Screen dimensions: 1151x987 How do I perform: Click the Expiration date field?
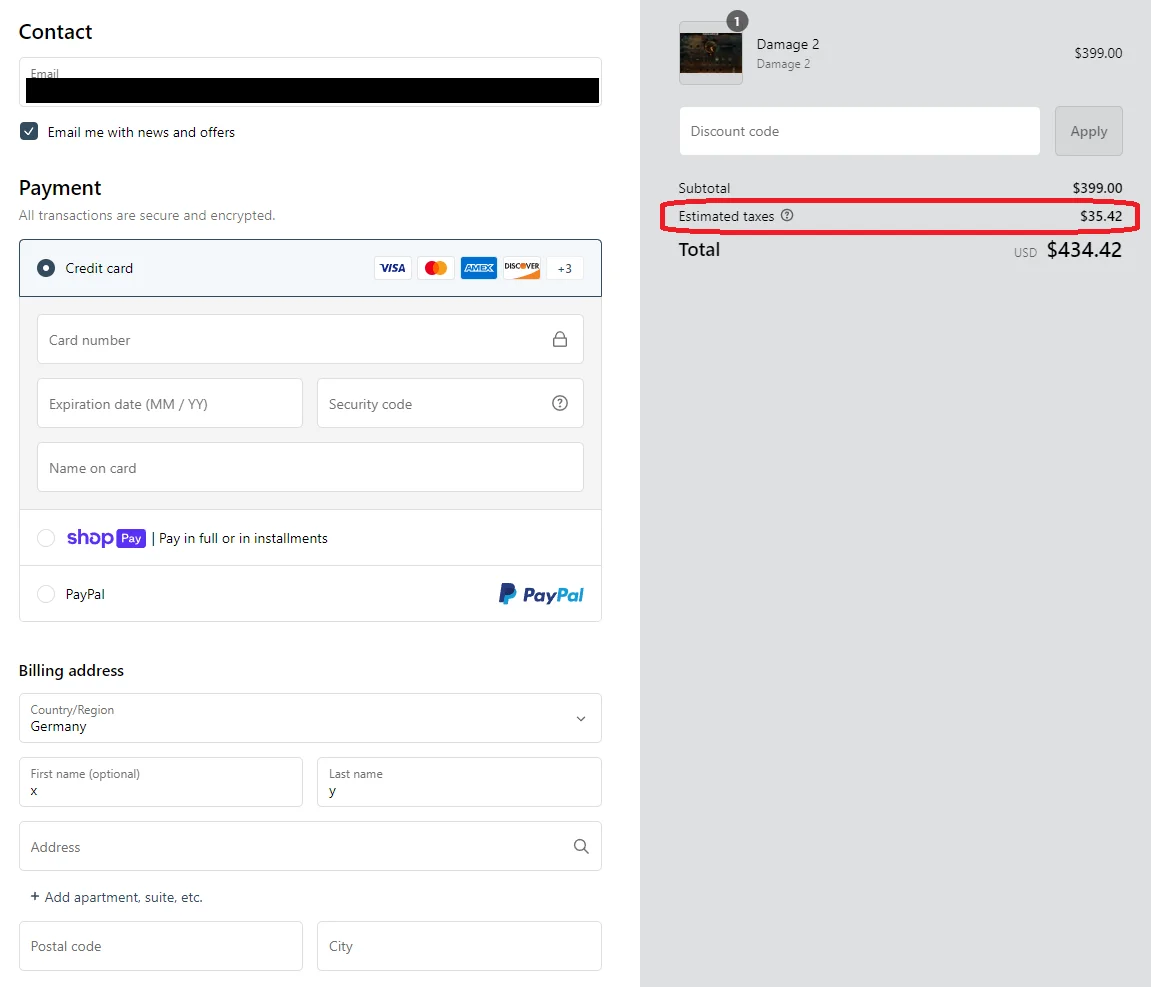tap(170, 403)
